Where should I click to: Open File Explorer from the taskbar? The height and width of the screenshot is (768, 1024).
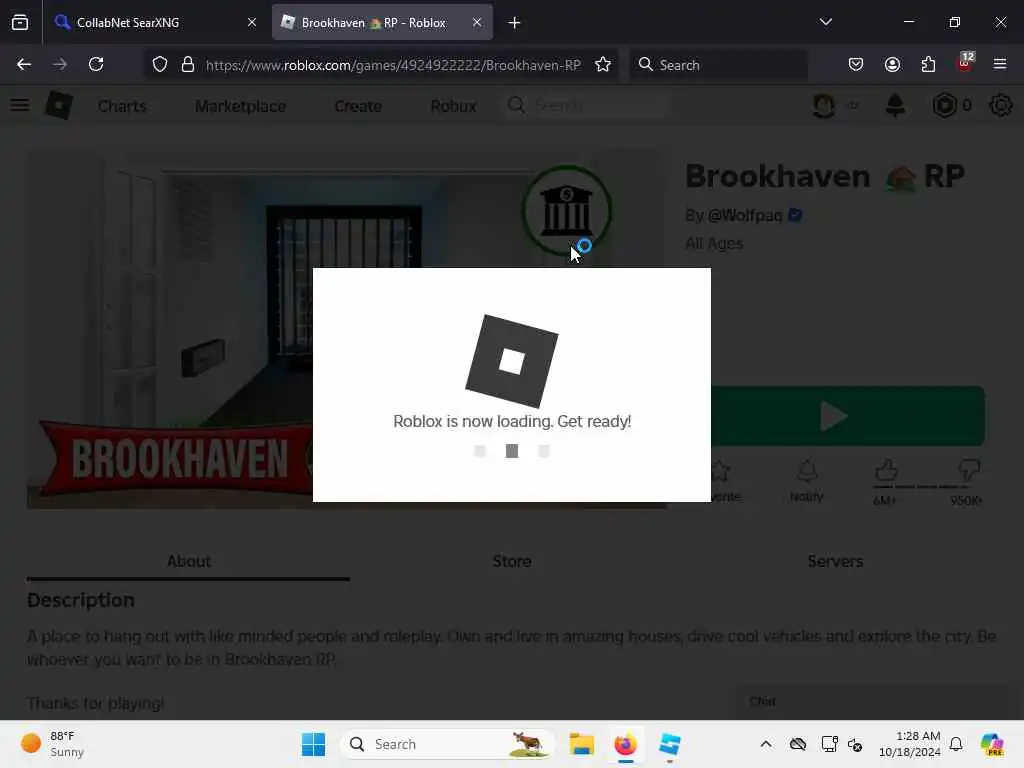coord(581,744)
